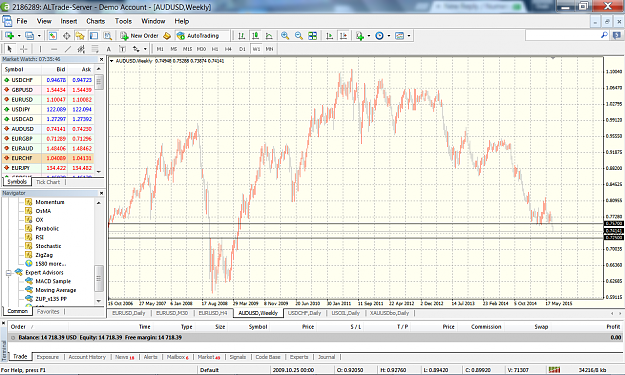Switch chart to bar chart
This screenshot has height=375, width=625.
[x=241, y=36]
